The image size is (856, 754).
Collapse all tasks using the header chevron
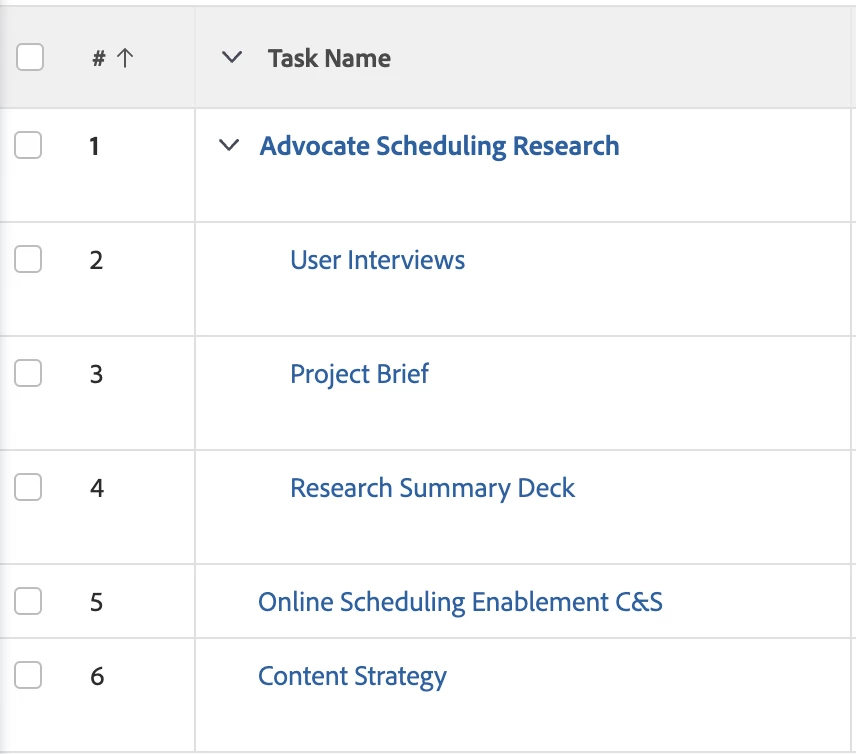click(231, 58)
